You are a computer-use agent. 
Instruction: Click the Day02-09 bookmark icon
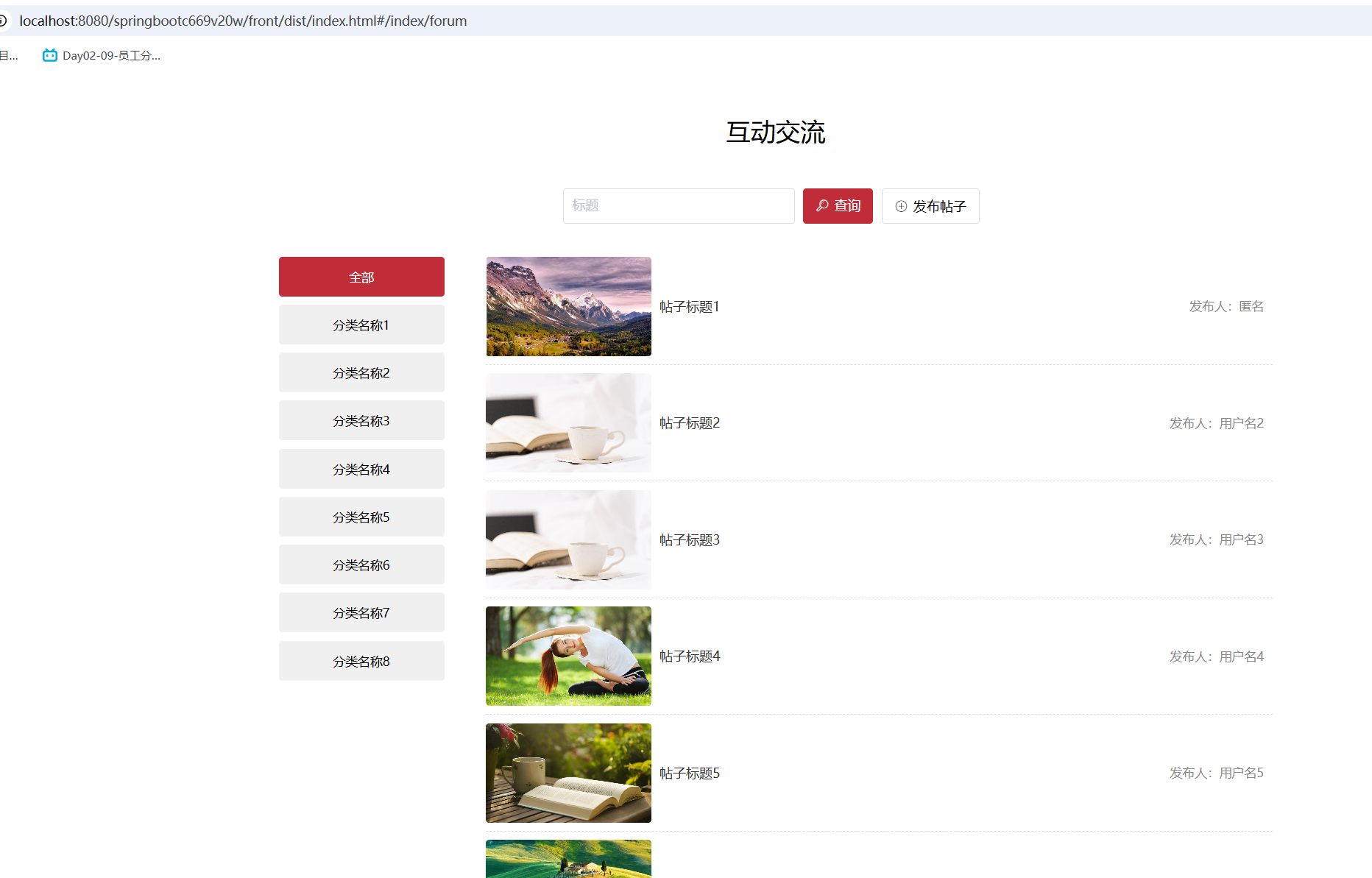(49, 55)
